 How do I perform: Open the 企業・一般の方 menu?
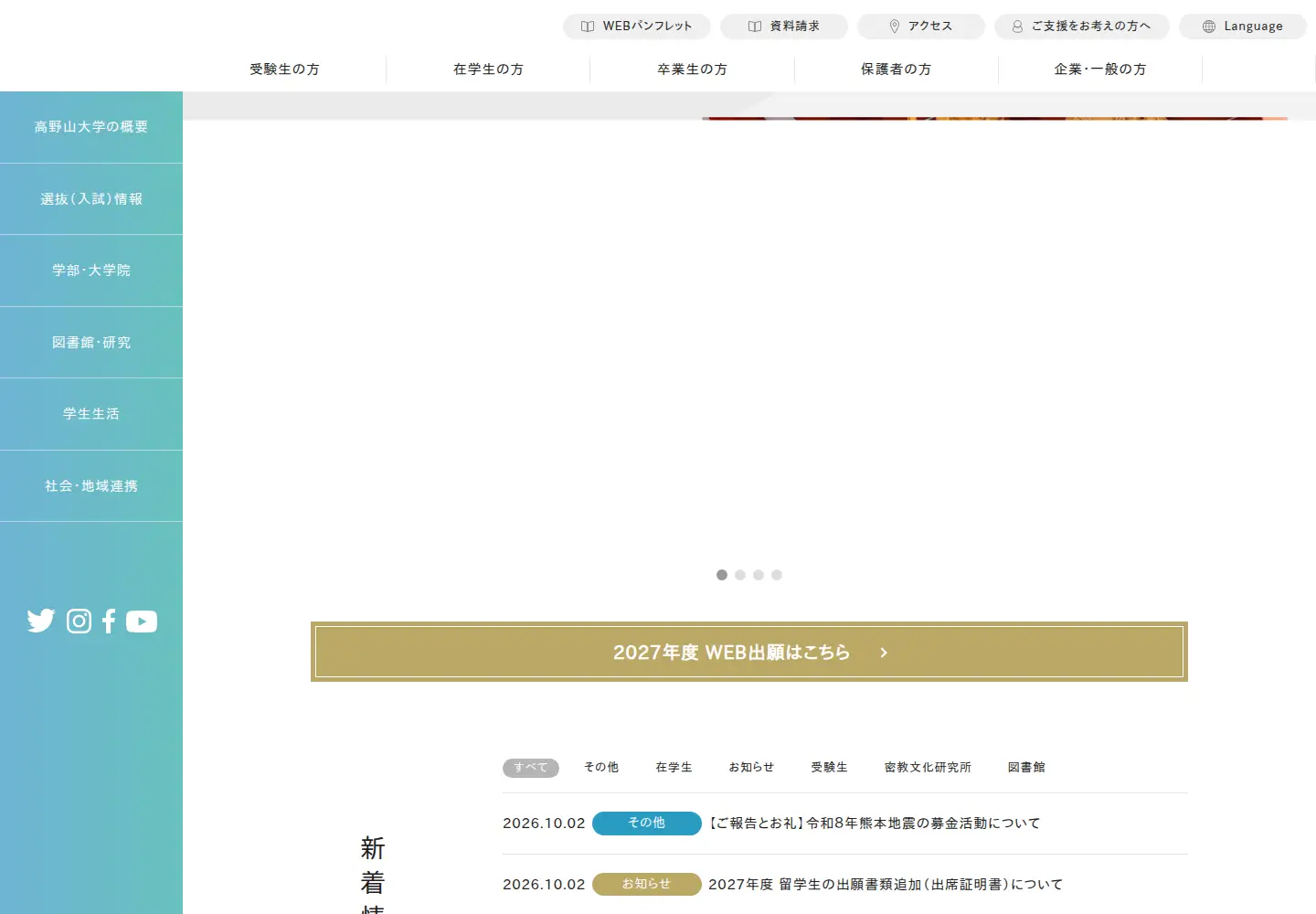click(x=1100, y=69)
